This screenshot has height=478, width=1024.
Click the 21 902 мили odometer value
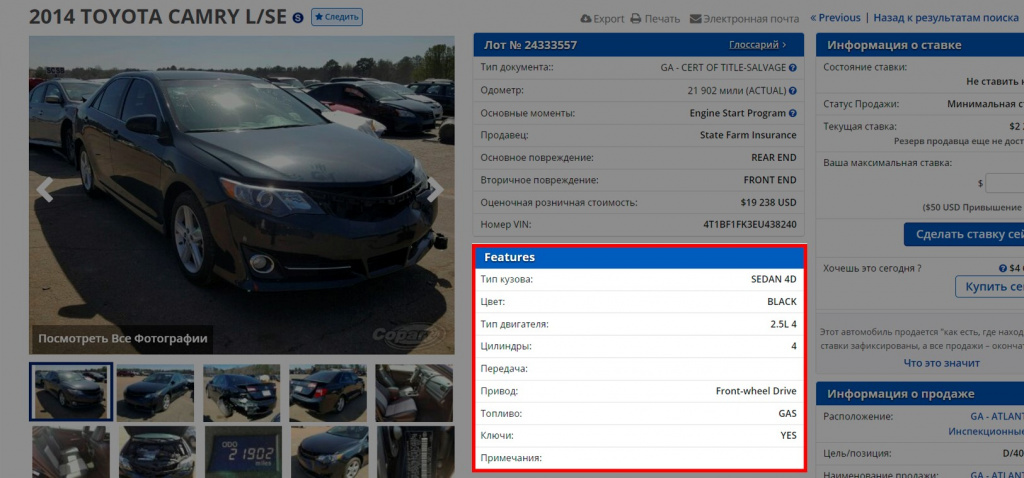click(x=737, y=90)
